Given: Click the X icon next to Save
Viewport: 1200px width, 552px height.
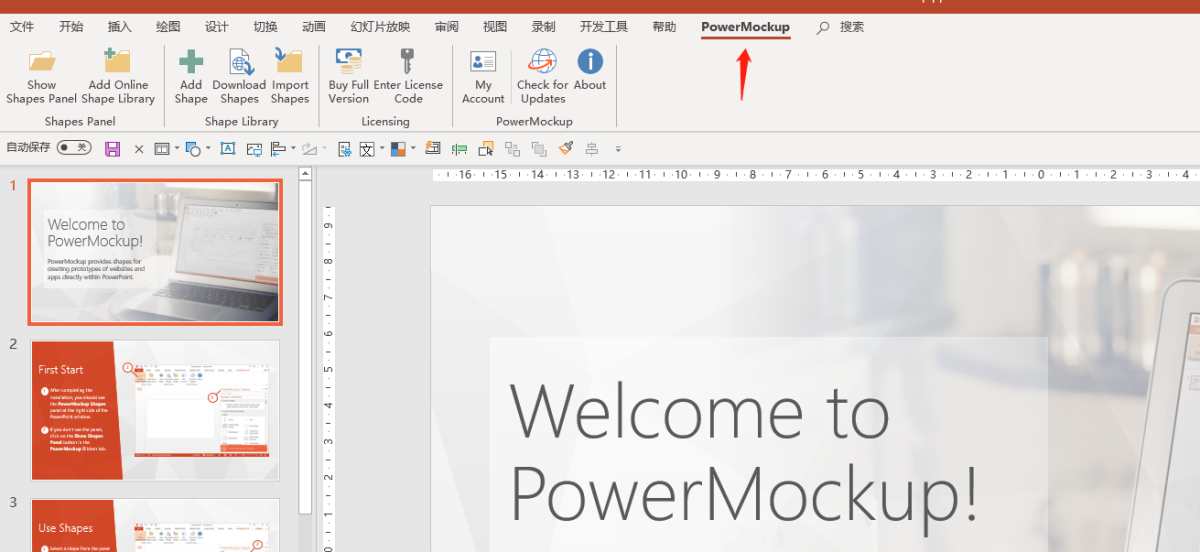Looking at the screenshot, I should click(139, 149).
